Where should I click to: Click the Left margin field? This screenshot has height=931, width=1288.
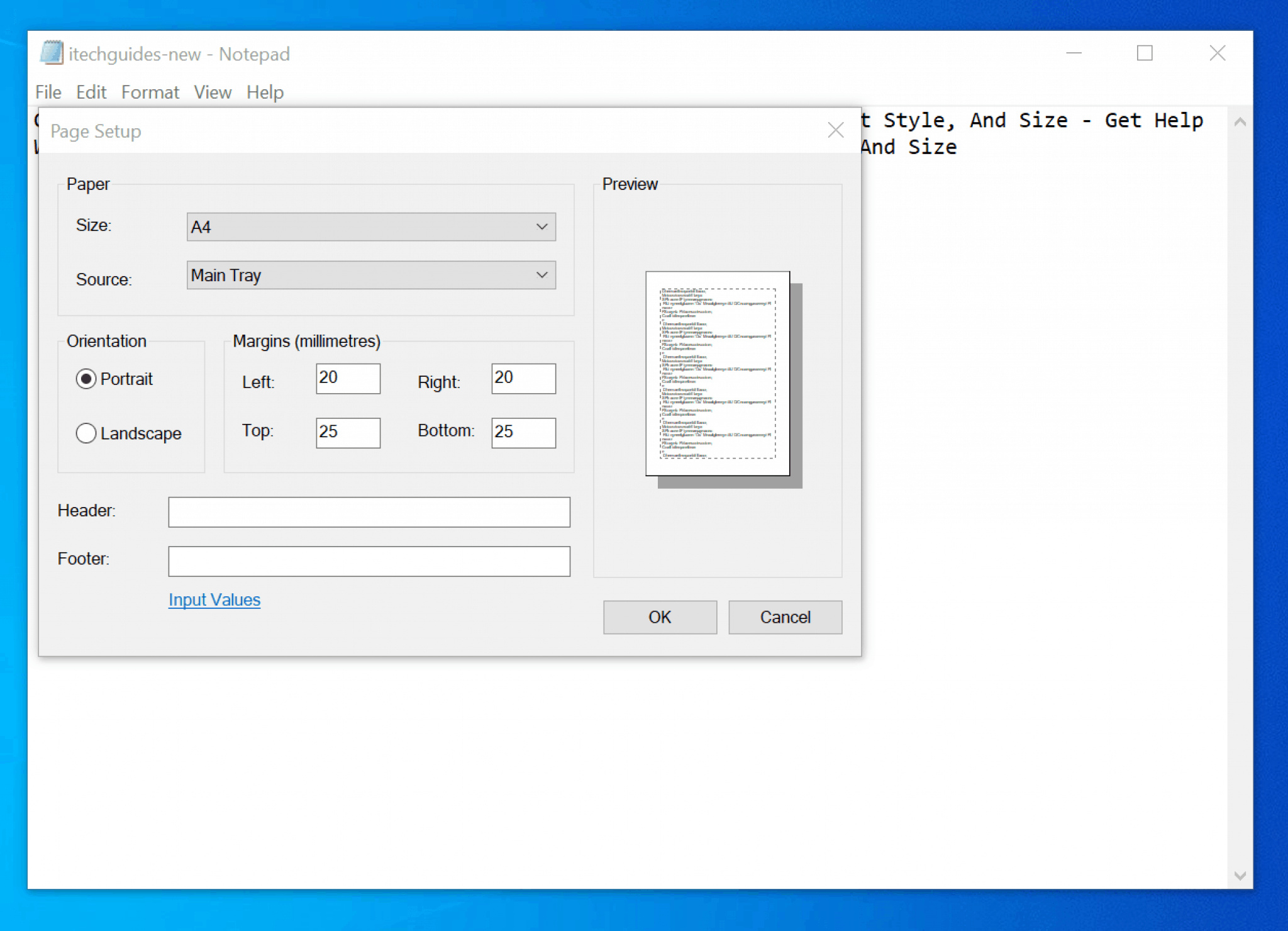(x=348, y=379)
